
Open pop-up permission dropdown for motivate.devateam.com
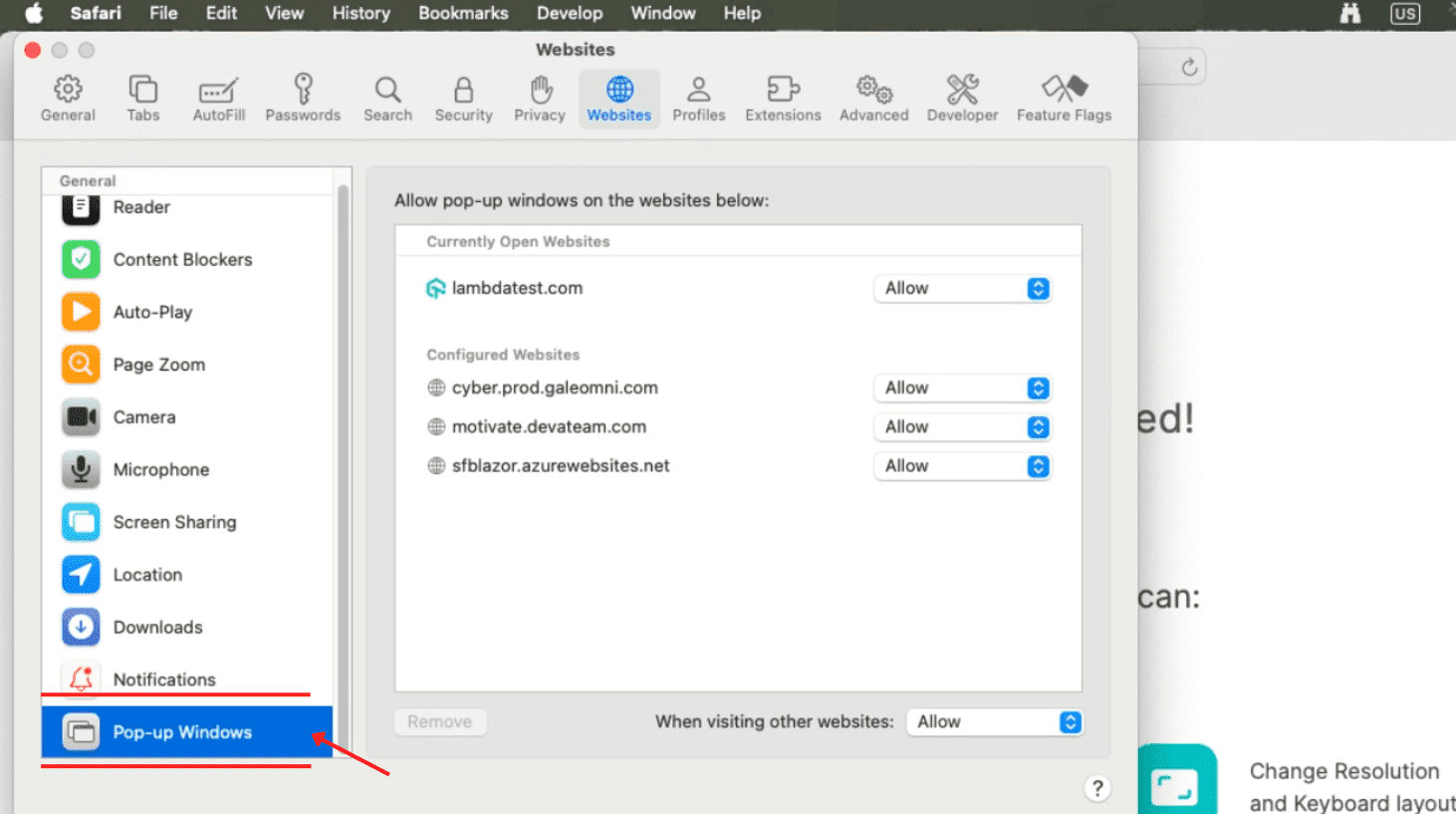[962, 426]
